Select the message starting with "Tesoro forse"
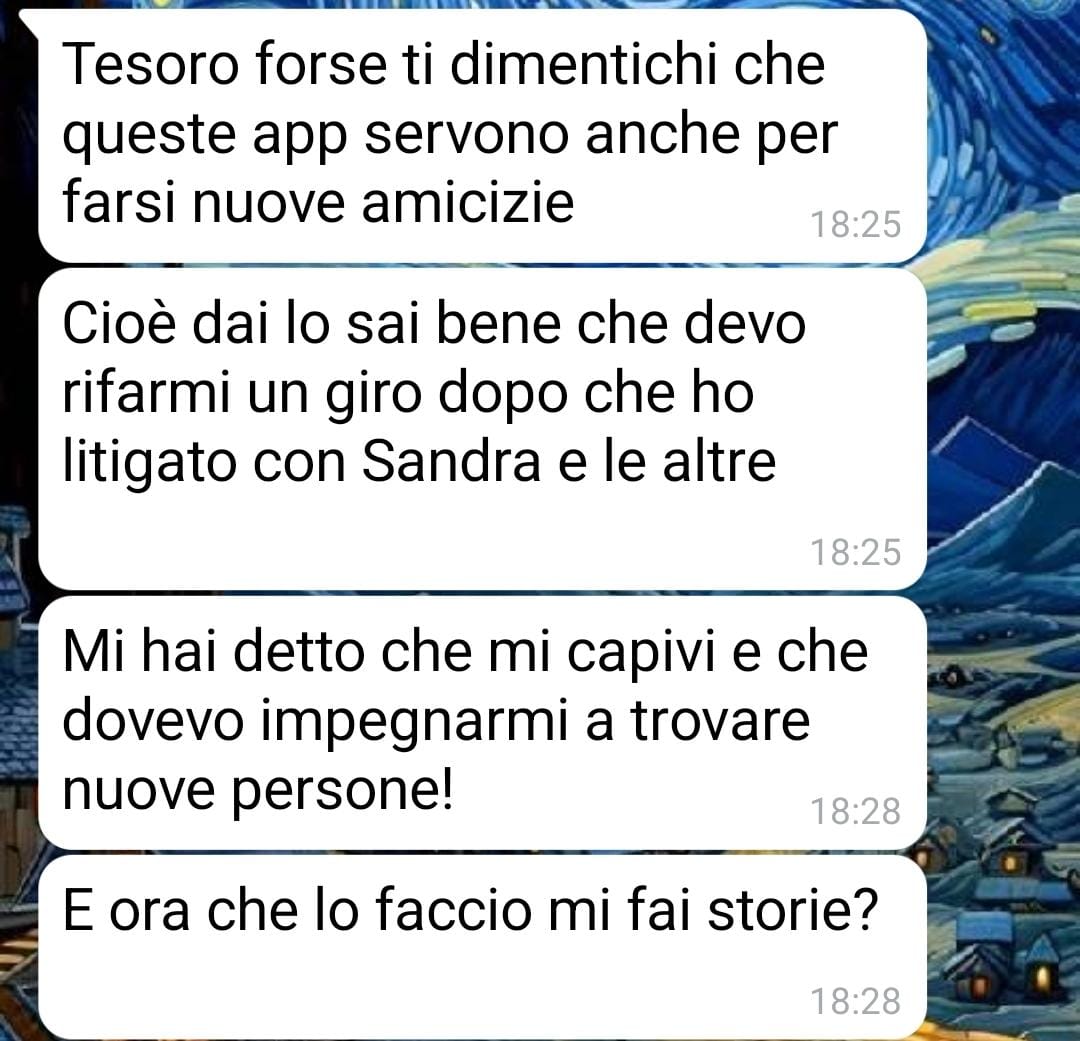1080x1041 pixels. [x=482, y=135]
